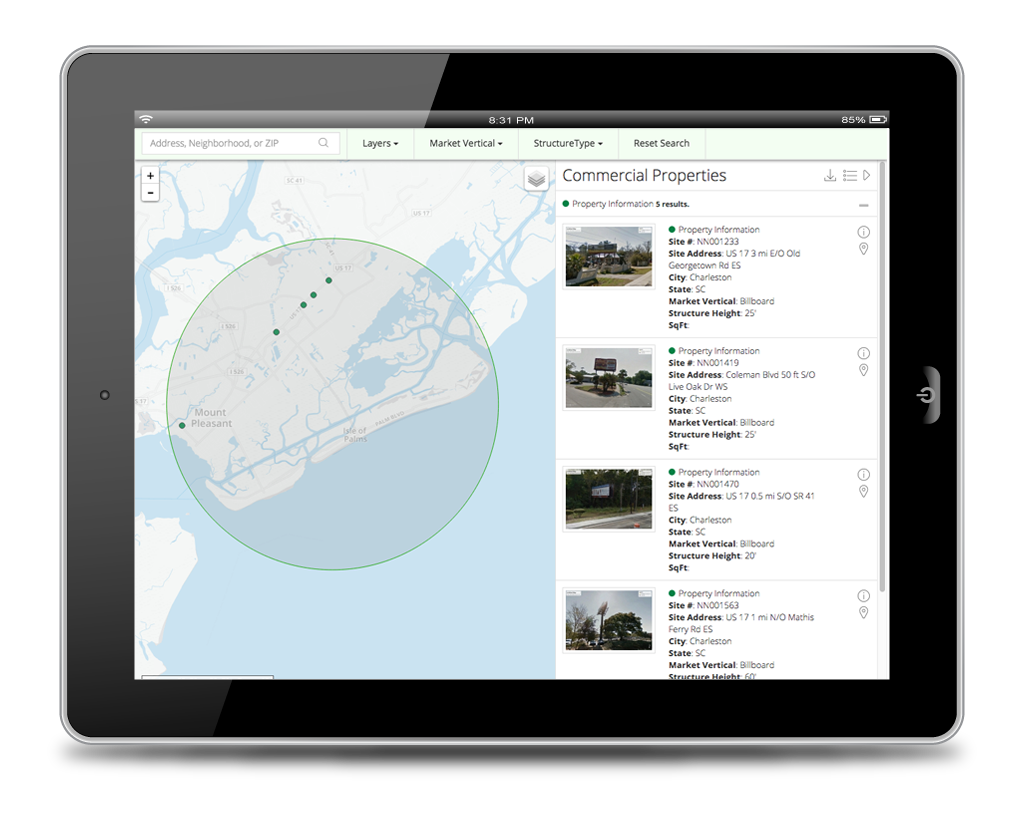Open the thumbnail for site NN001233
Screen dimensions: 1024x826
[x=609, y=256]
